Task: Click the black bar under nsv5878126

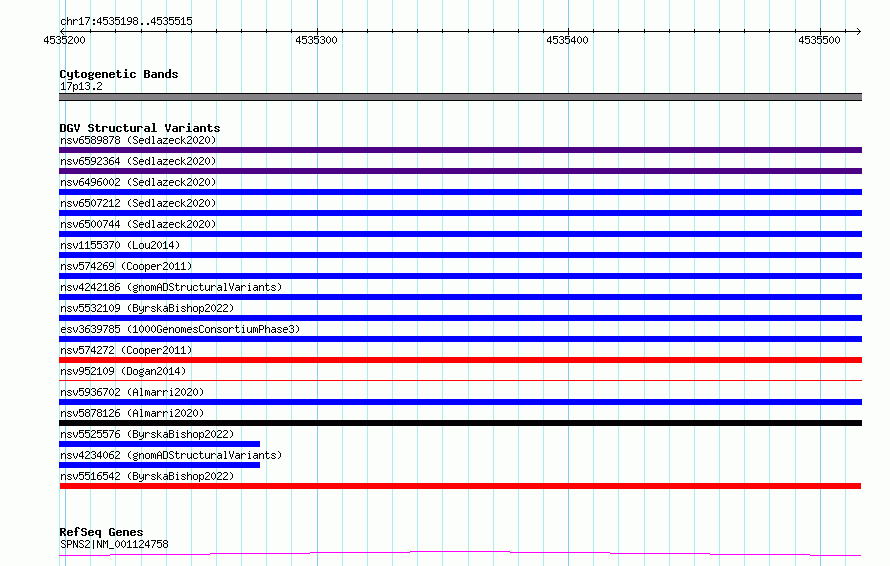Action: pos(460,423)
